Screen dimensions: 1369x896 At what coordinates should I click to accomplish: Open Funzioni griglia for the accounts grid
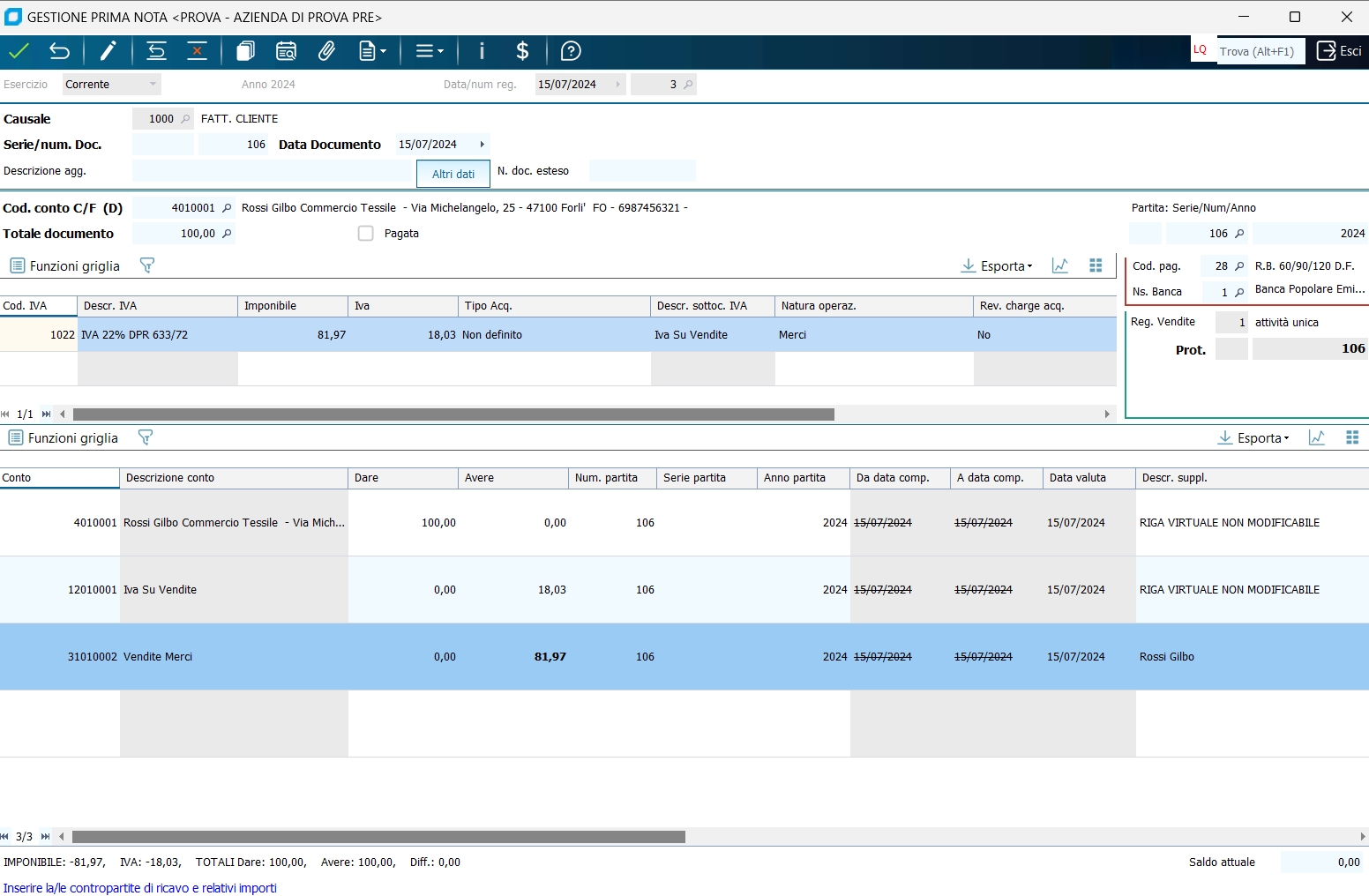(x=63, y=438)
